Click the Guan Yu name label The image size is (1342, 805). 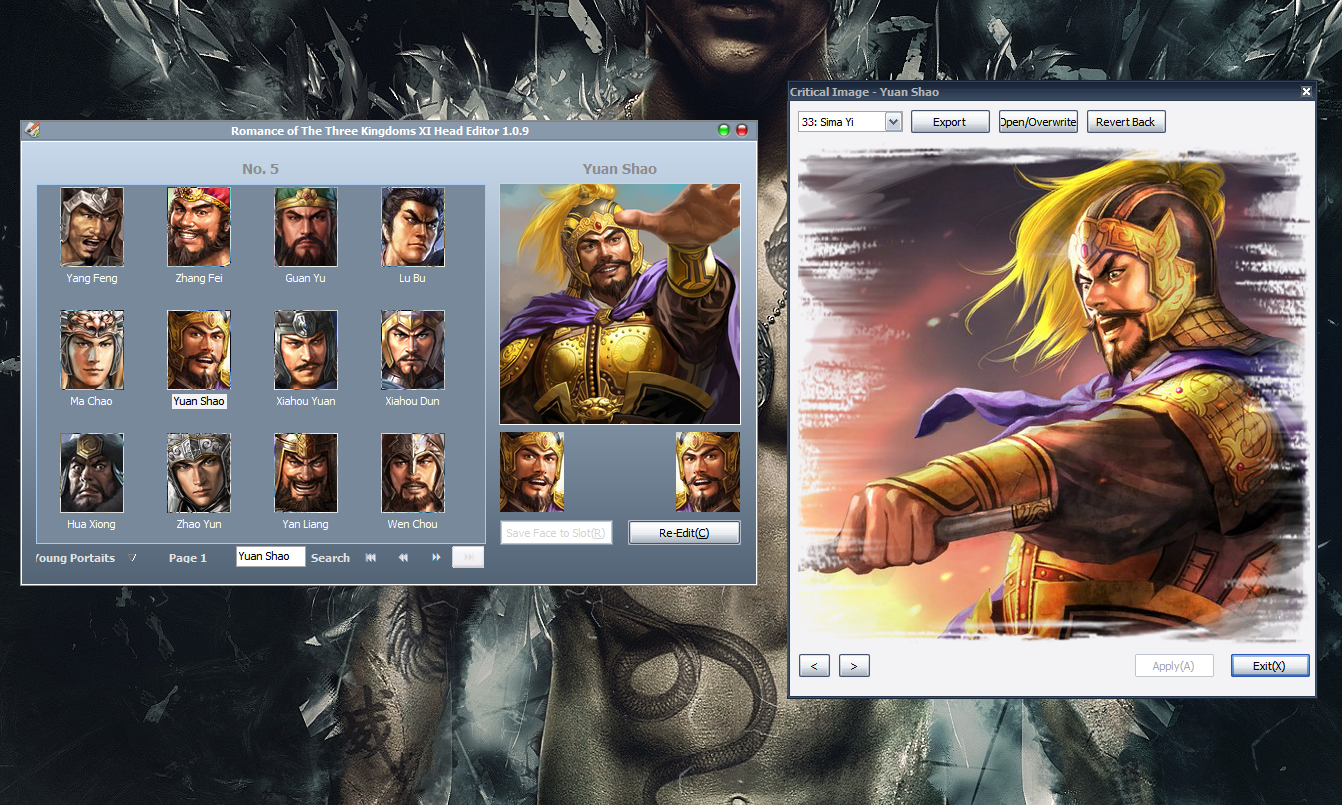click(305, 278)
